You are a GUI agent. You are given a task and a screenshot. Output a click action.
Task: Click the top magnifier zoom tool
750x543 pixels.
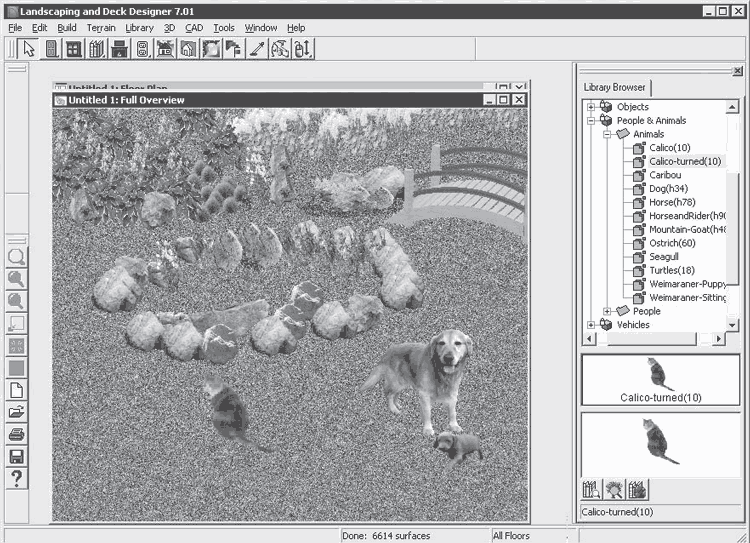click(x=16, y=257)
